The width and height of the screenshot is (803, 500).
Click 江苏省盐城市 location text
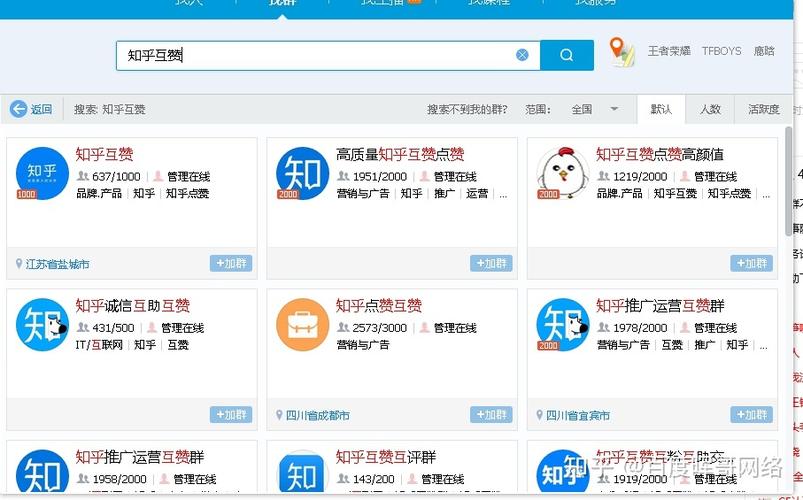pos(57,264)
